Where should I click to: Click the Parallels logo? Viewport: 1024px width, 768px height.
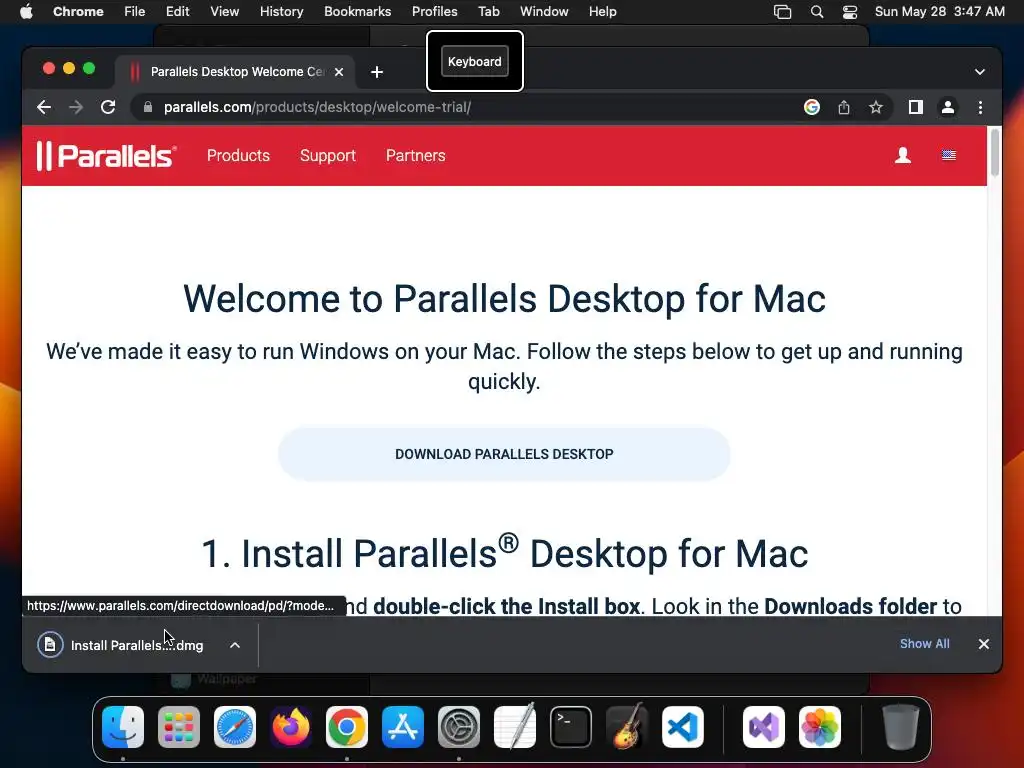tap(106, 155)
